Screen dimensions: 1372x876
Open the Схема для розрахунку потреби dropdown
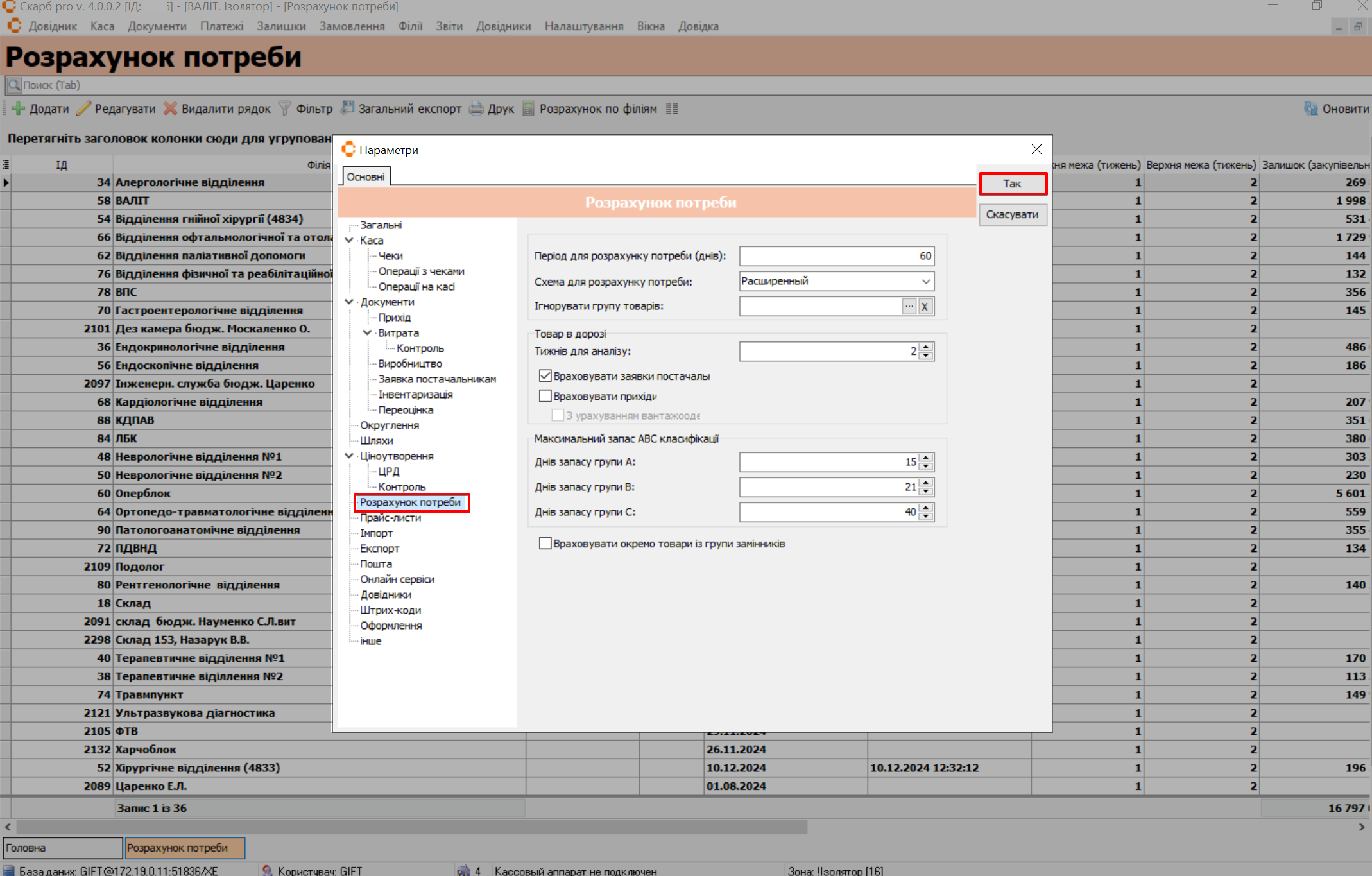coord(925,281)
